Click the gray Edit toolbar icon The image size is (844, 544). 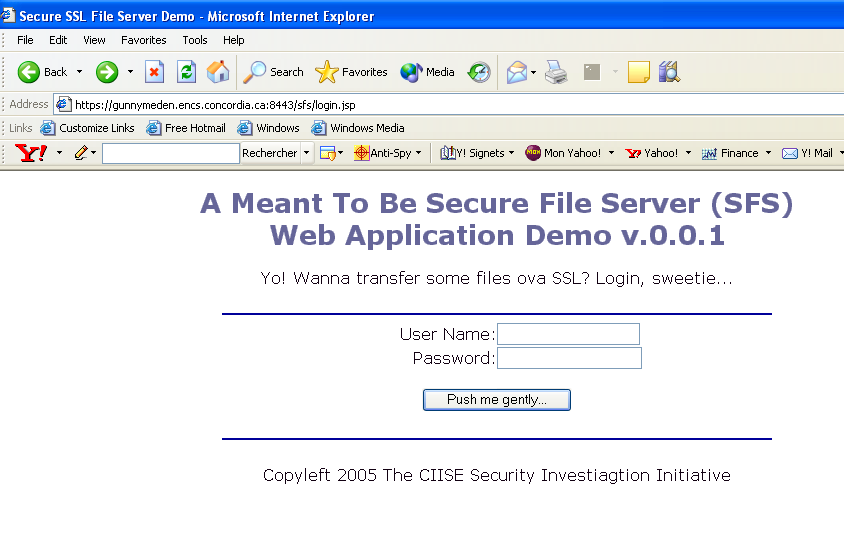tap(592, 72)
